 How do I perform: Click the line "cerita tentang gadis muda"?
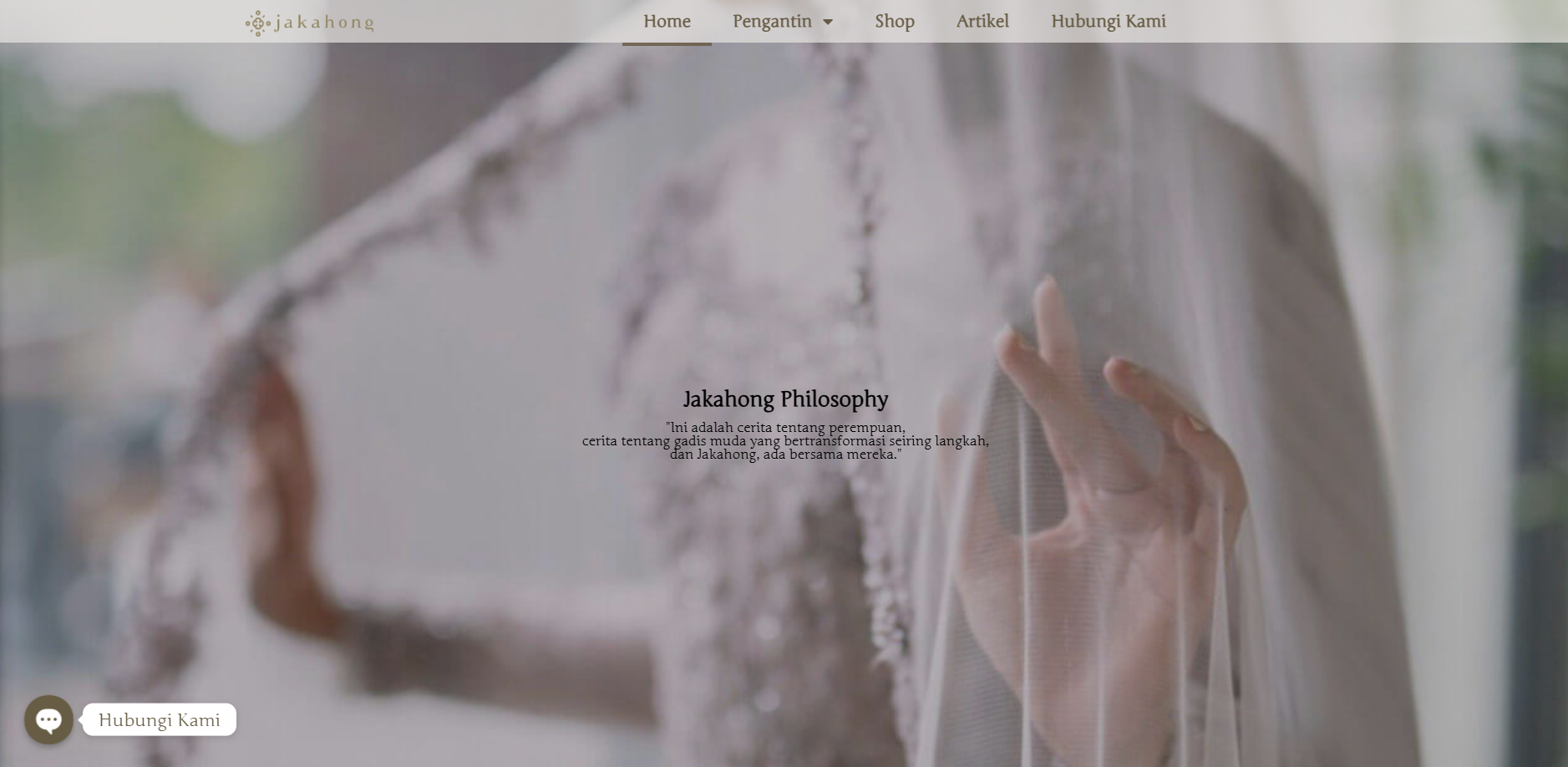coord(785,441)
